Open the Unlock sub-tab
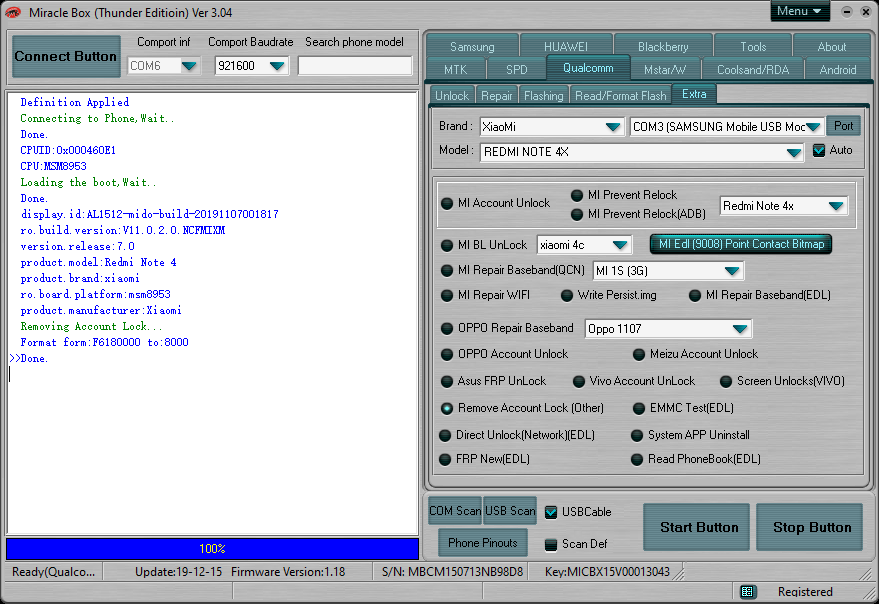The image size is (879, 604). 452,95
